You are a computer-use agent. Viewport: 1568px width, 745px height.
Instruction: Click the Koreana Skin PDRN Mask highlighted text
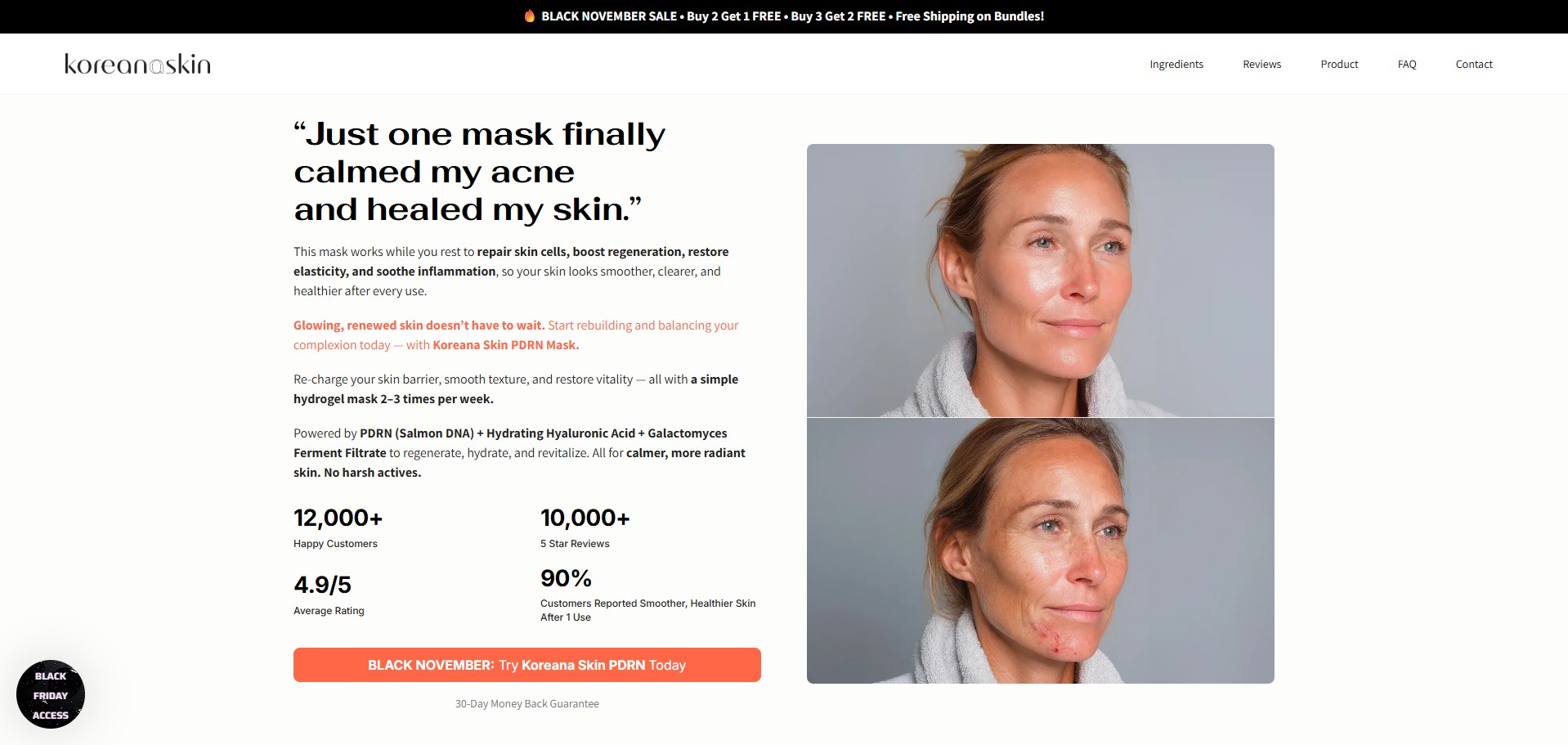506,345
